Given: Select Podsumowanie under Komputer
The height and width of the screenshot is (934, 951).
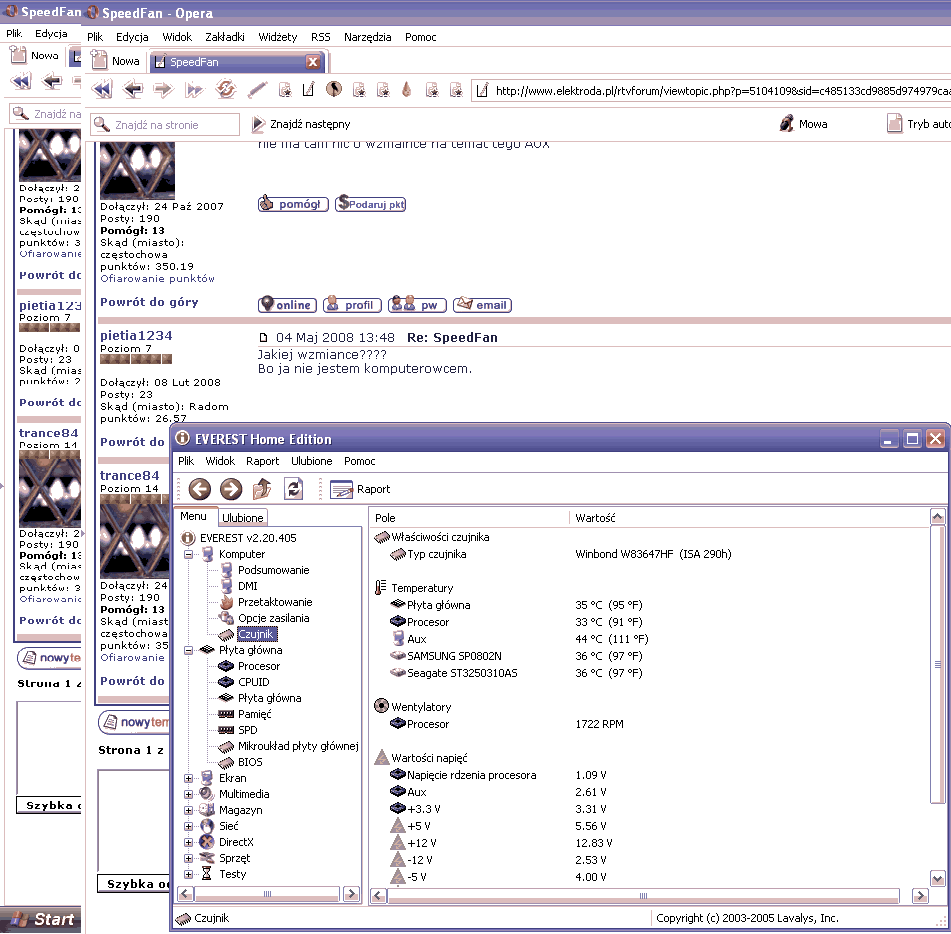Looking at the screenshot, I should [x=273, y=570].
